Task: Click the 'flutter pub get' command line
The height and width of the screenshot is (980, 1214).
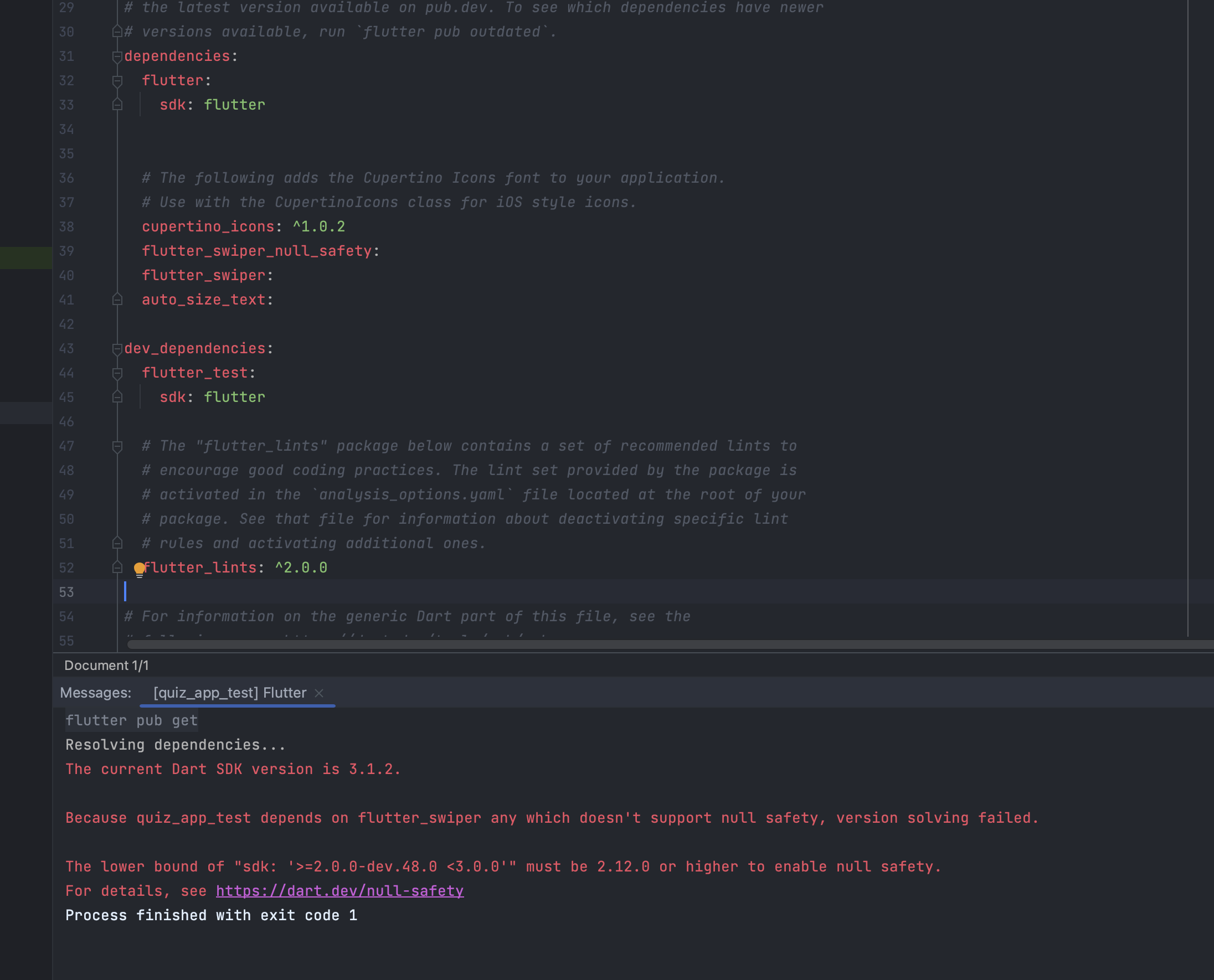Action: (x=132, y=720)
